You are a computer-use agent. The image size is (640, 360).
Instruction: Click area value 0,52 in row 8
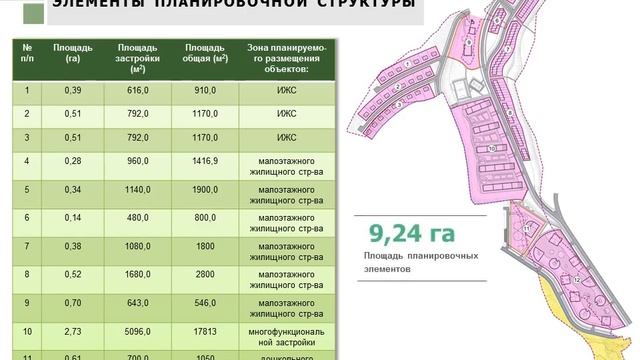73,274
